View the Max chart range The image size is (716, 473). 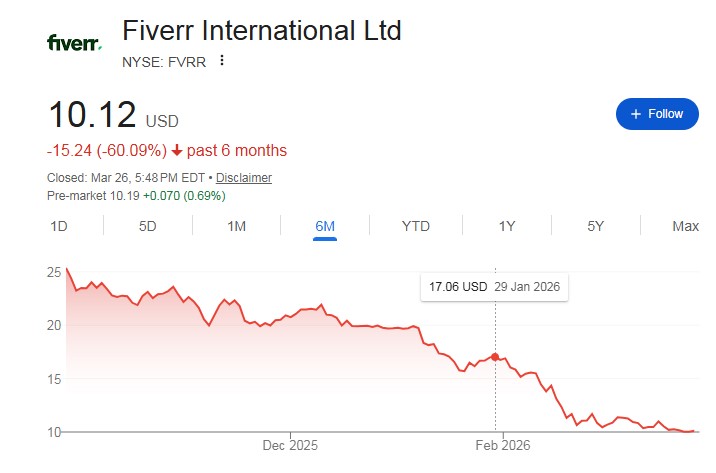tap(685, 226)
